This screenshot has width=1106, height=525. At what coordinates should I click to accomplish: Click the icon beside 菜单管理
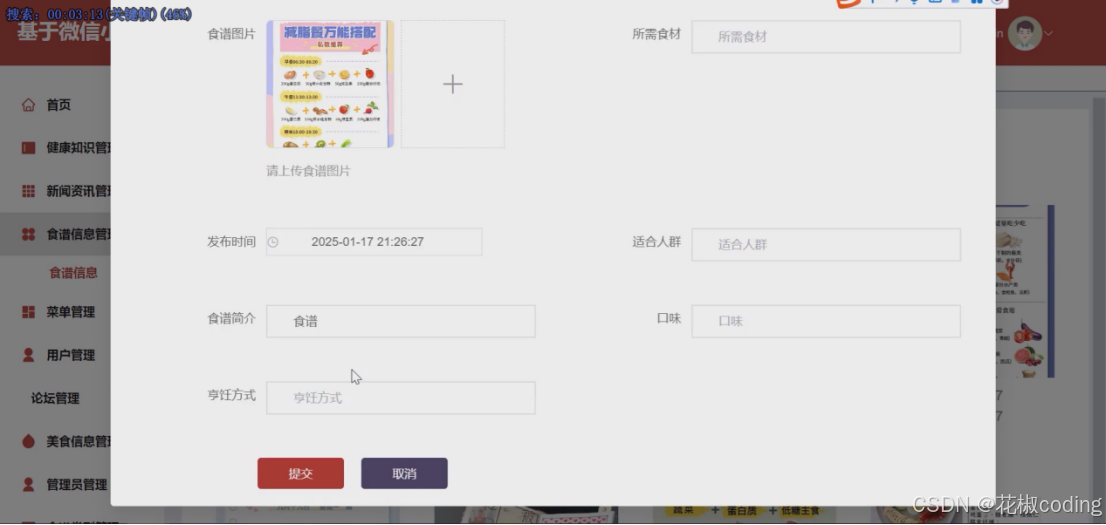(28, 312)
